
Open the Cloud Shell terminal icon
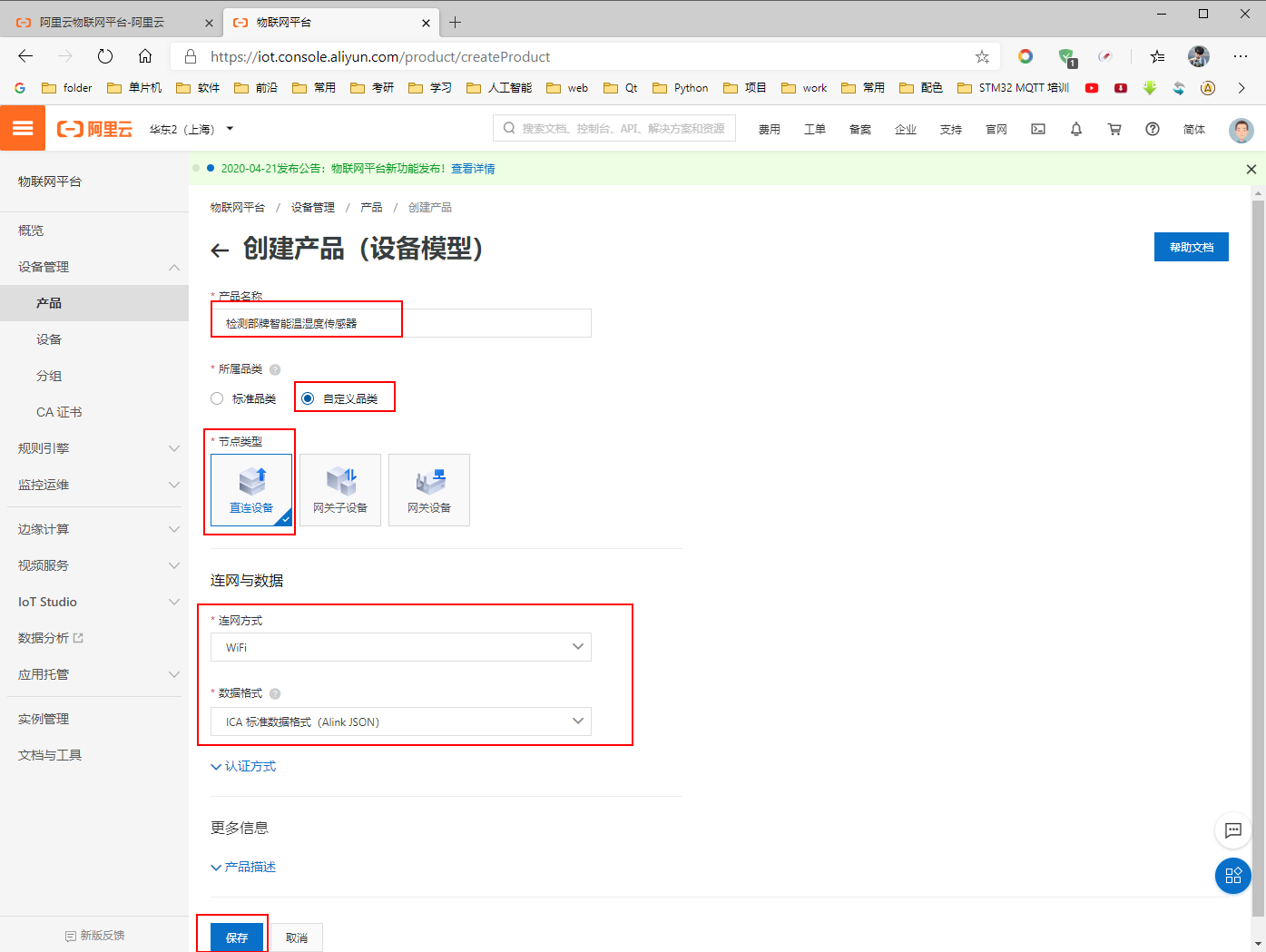click(1038, 129)
